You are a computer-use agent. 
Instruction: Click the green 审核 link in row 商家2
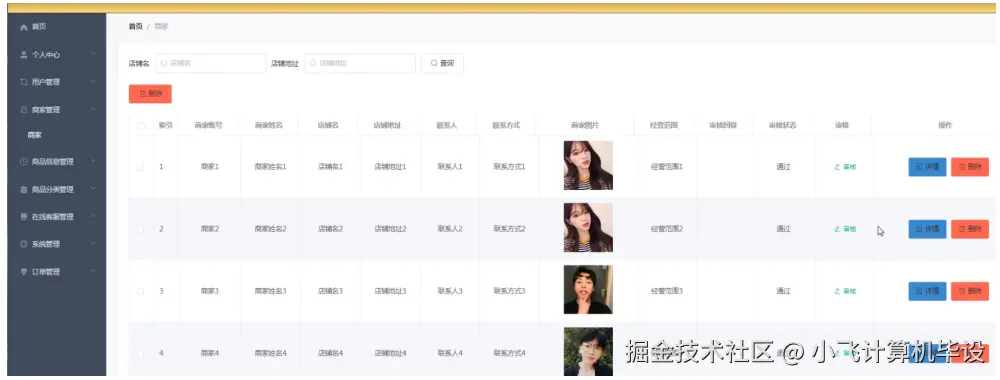pos(845,229)
